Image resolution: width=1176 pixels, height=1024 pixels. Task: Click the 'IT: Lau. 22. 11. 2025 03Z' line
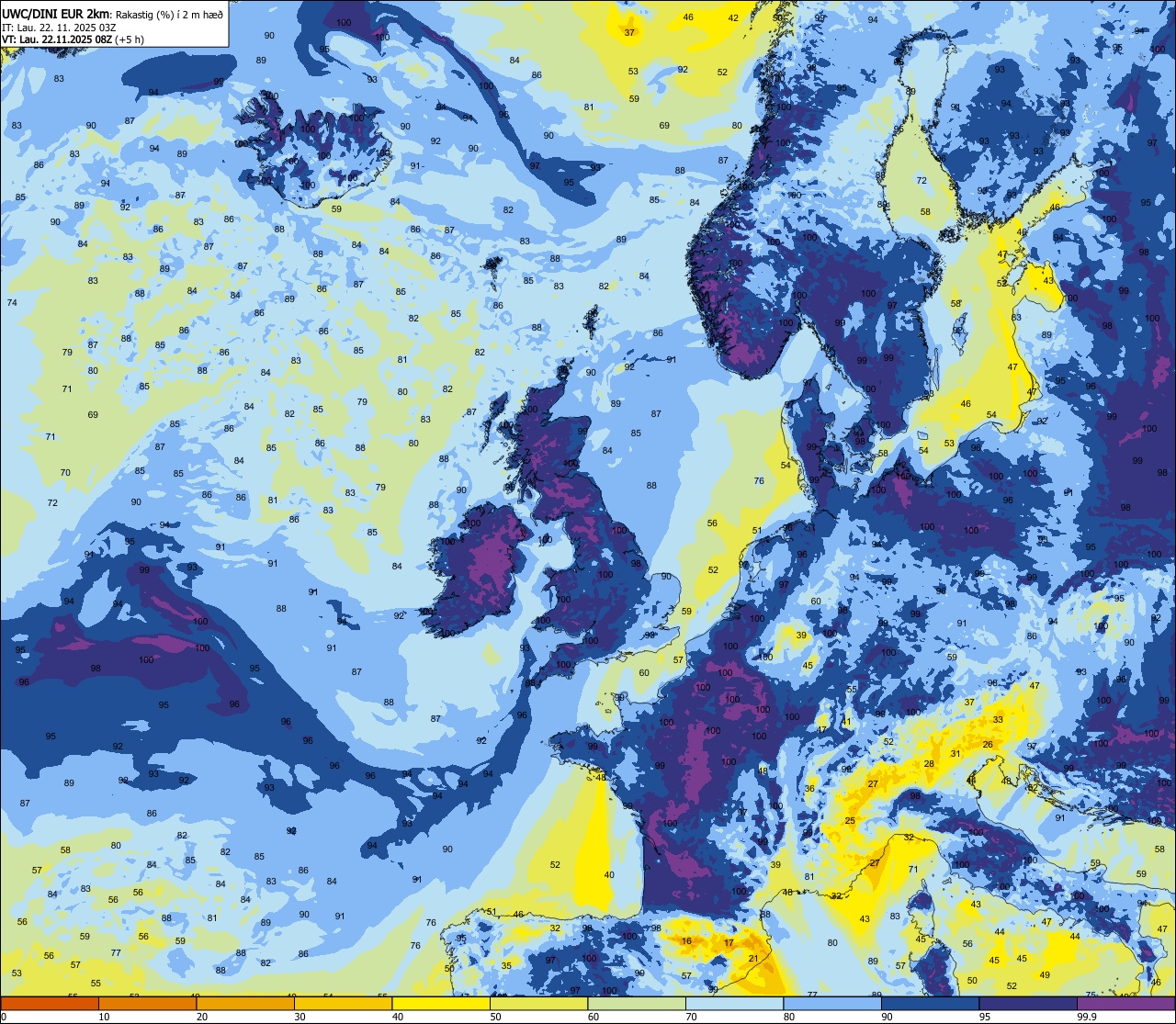point(60,27)
